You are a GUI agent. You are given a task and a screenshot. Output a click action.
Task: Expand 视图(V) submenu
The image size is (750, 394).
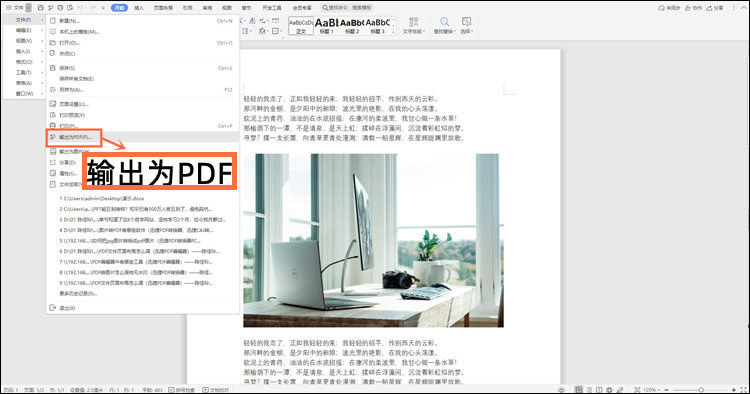pos(24,41)
